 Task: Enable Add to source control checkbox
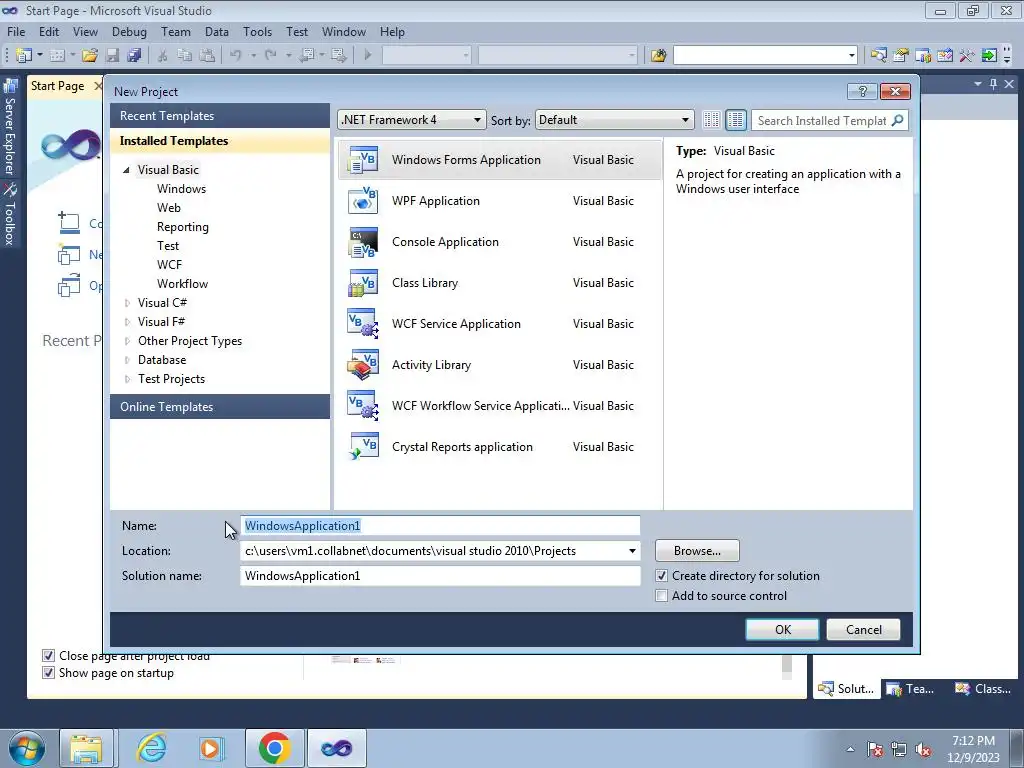click(662, 596)
